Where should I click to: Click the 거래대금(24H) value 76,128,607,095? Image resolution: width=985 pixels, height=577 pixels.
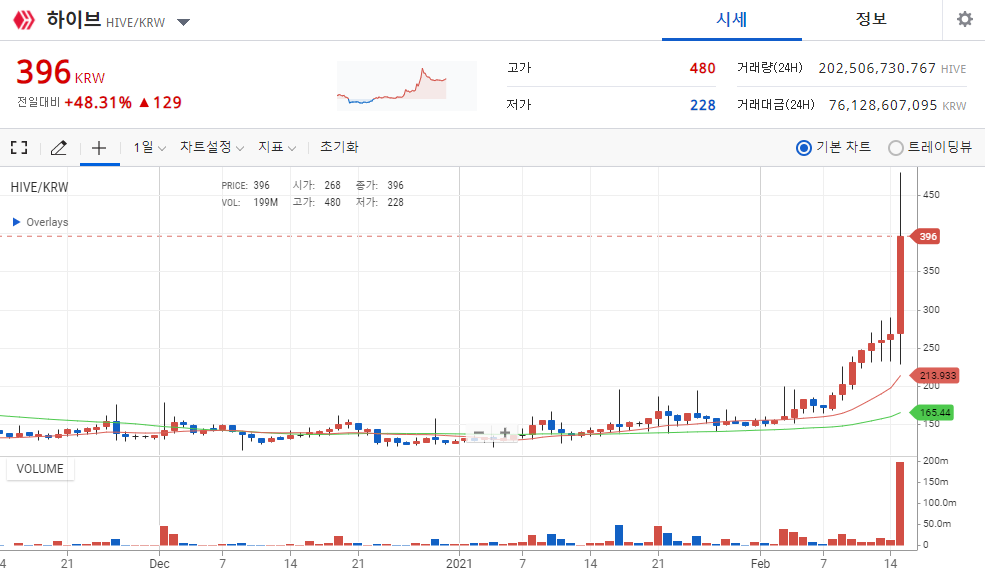tap(883, 105)
